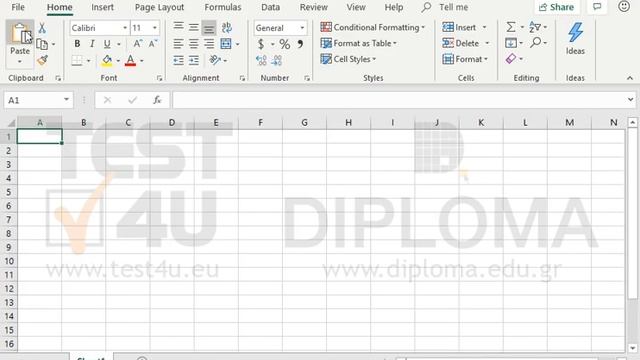This screenshot has width=640, height=360.
Task: Click the Paste clipboard icon
Action: [20, 34]
